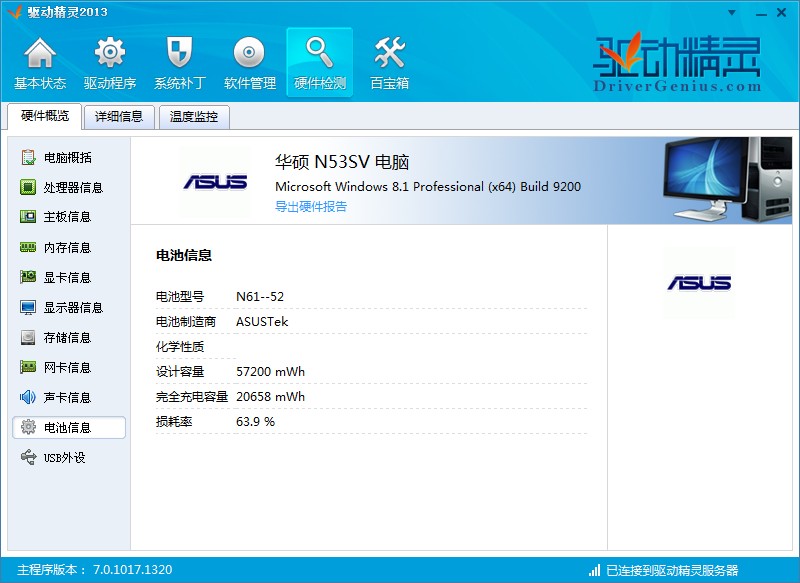Viewport: 800px width, 583px height.
Task: Switch to the 温度监控 tab
Action: tap(194, 117)
